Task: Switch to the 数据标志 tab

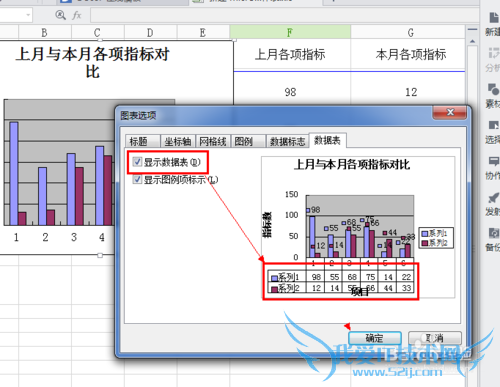Action: pos(287,141)
